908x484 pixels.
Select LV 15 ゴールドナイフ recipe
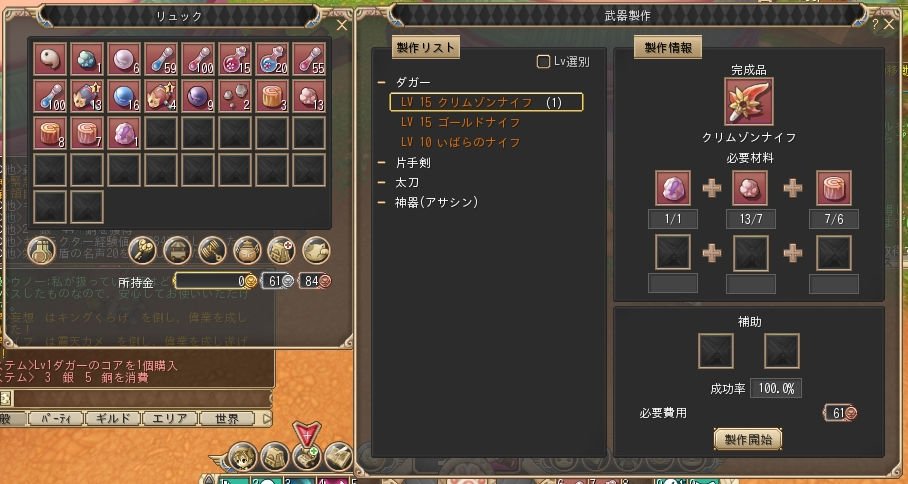(461, 123)
